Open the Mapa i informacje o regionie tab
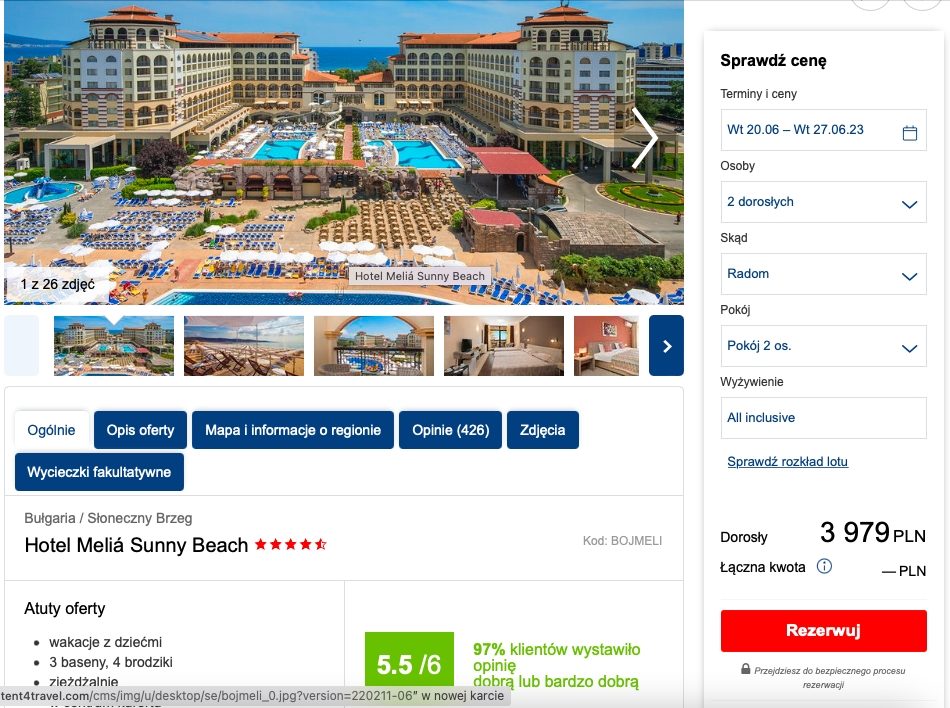 293,430
